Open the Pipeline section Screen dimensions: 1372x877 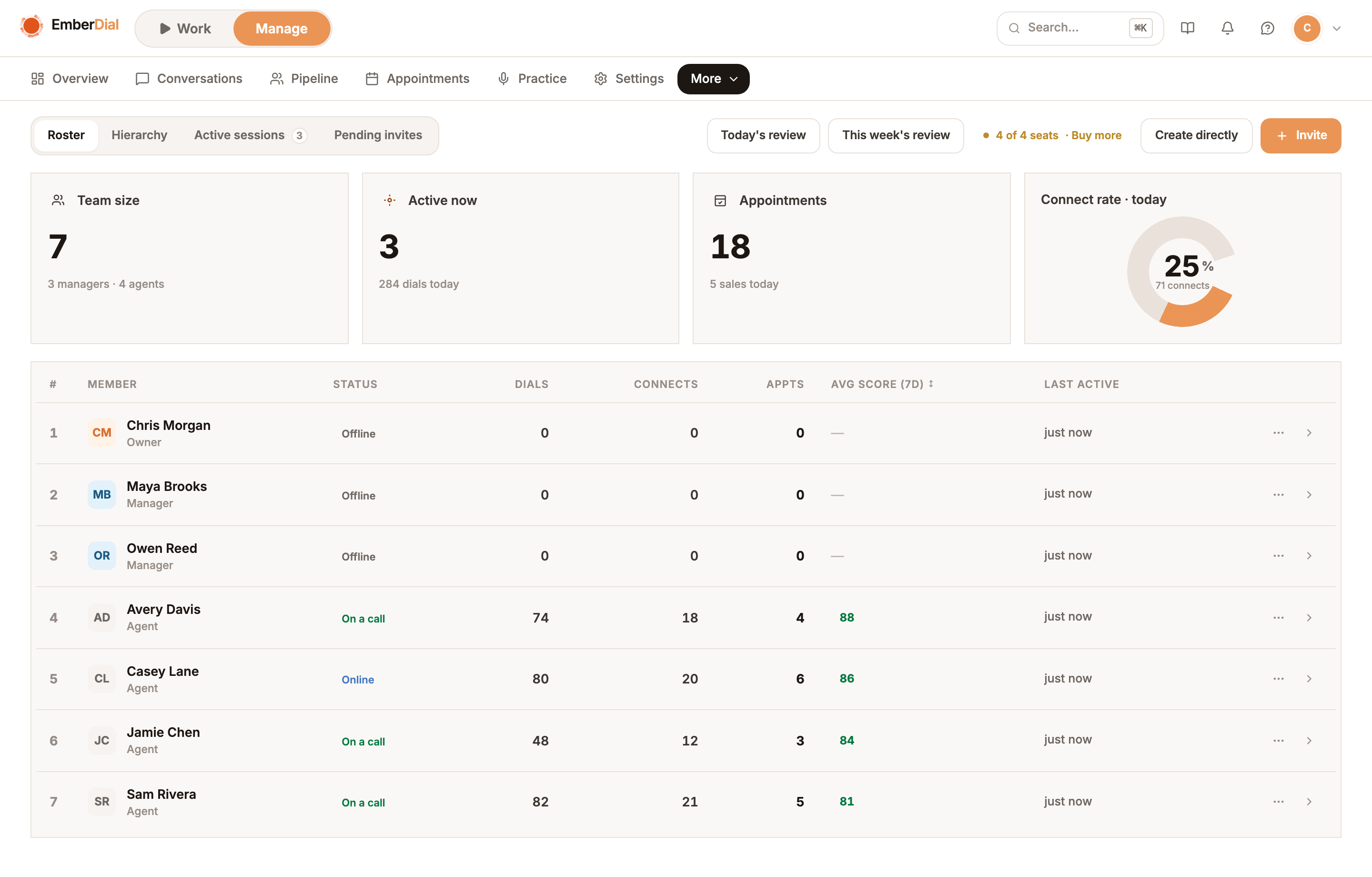303,79
